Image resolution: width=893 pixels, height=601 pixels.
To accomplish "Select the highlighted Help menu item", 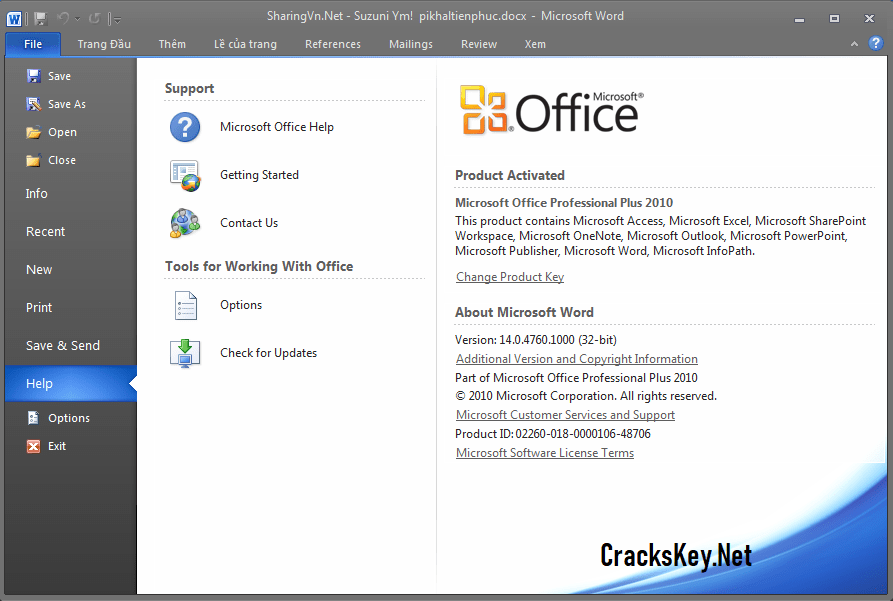I will pyautogui.click(x=71, y=383).
